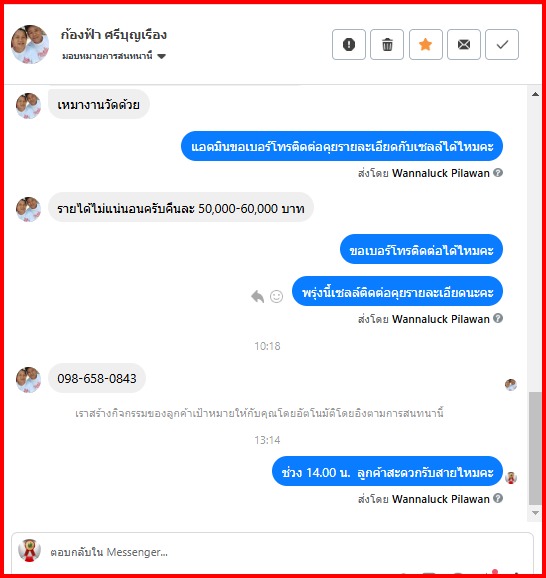Delete conversation with trash icon
The image size is (546, 578).
pos(387,45)
